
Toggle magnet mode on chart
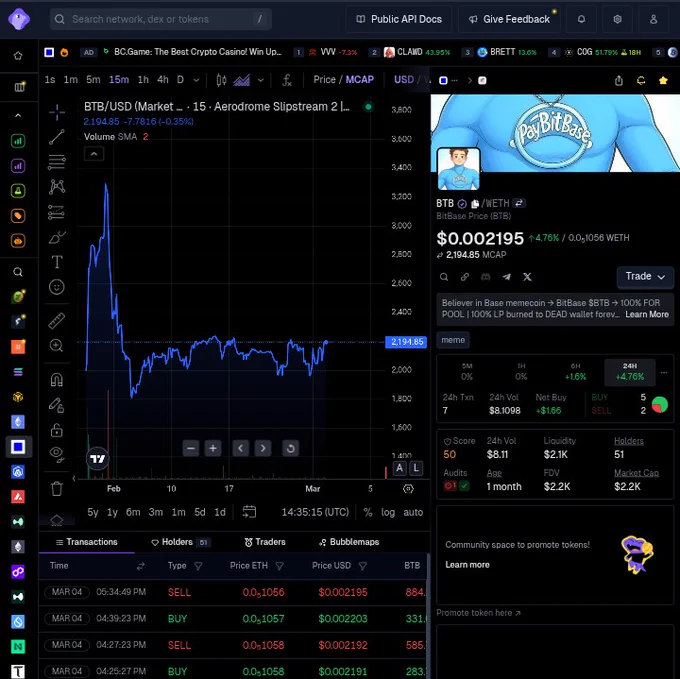tap(57, 380)
